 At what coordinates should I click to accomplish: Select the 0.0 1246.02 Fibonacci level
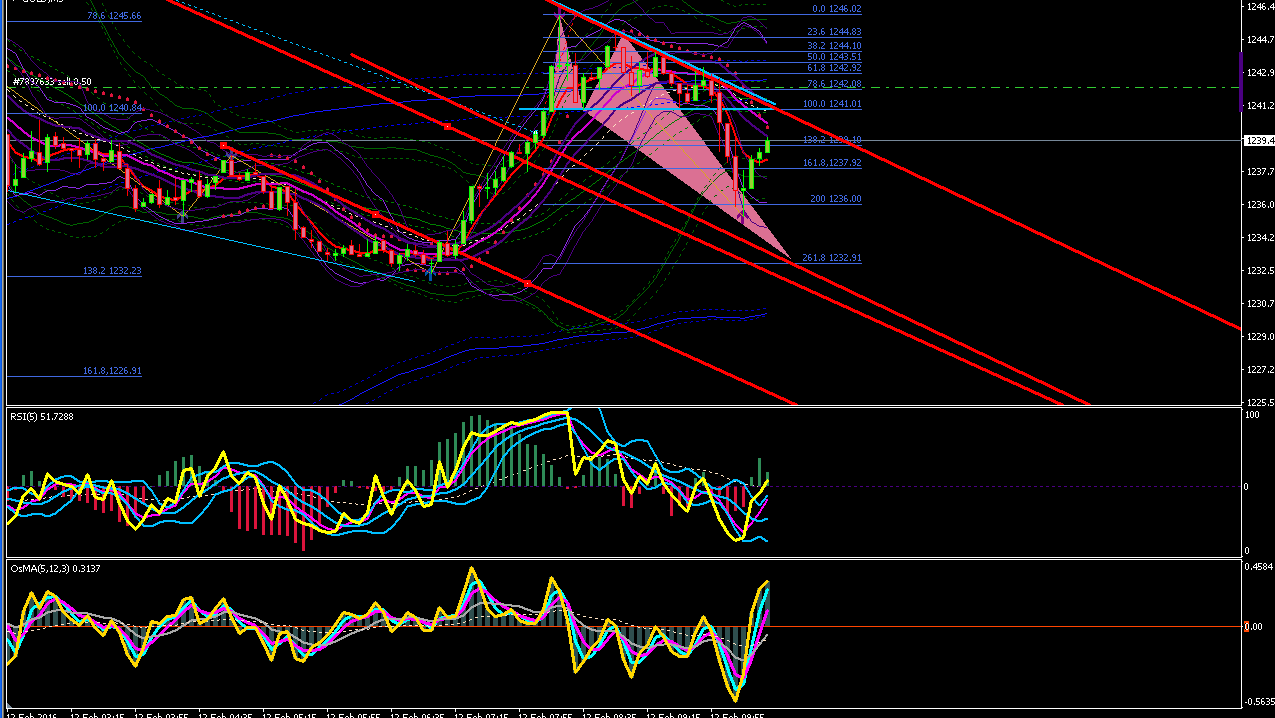click(837, 9)
